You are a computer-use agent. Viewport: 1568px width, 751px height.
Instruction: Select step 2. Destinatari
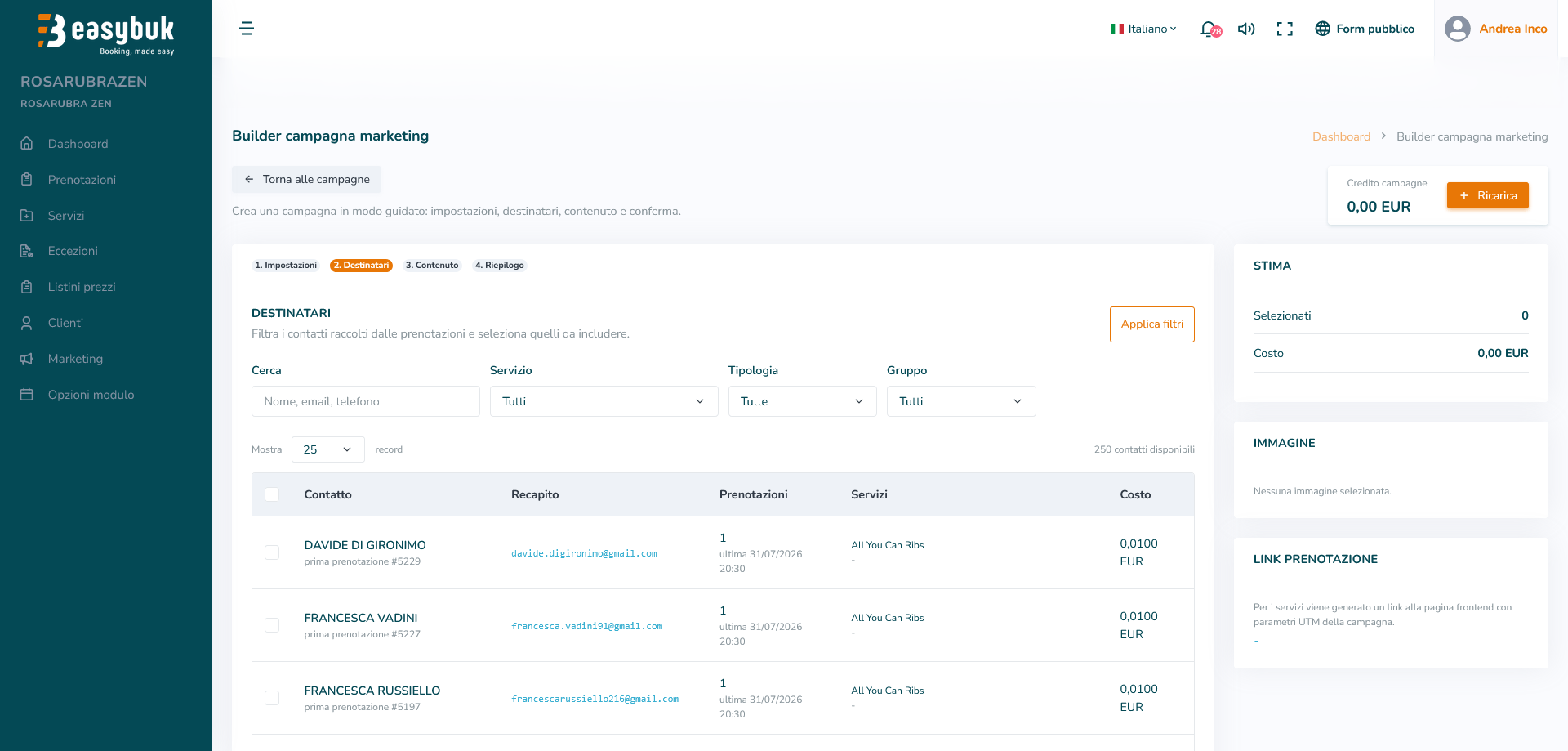[x=361, y=266]
